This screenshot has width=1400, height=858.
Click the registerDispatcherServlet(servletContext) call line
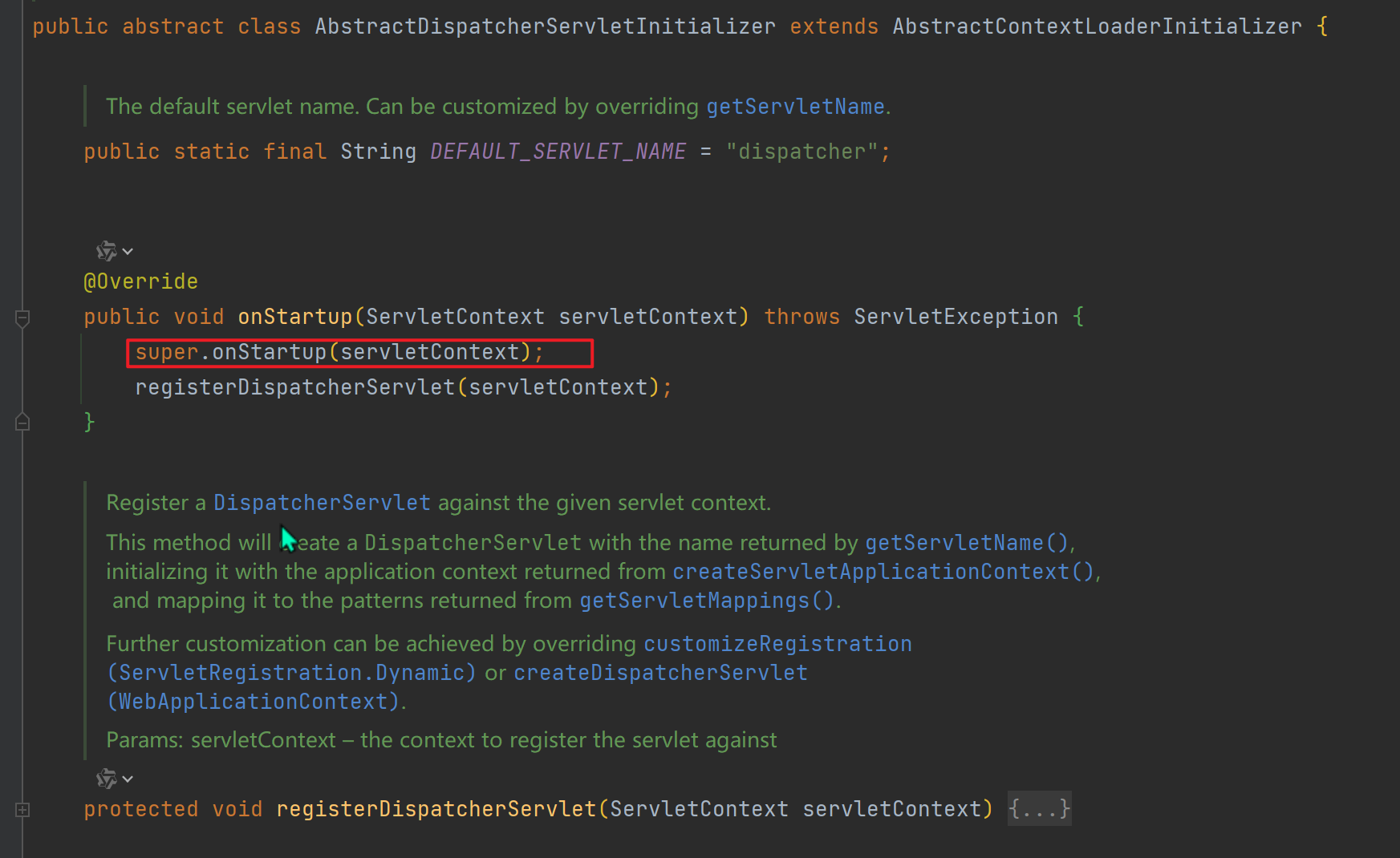(x=404, y=387)
